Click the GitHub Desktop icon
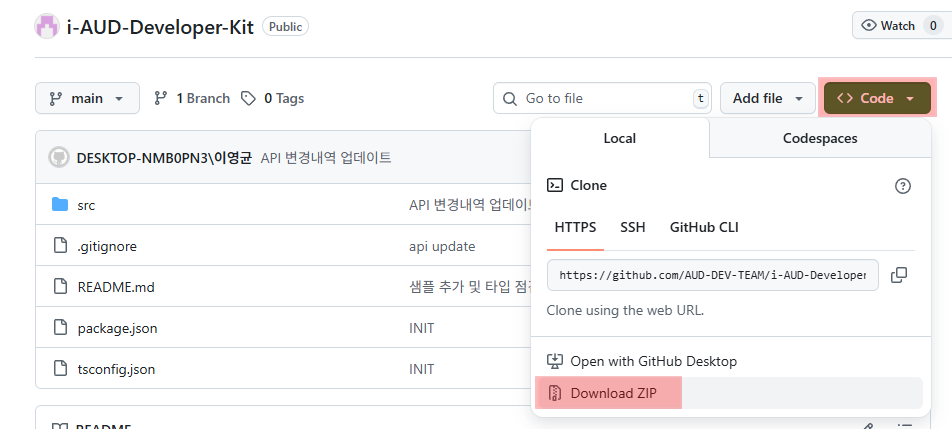Viewport: 952px width, 429px height. 555,362
